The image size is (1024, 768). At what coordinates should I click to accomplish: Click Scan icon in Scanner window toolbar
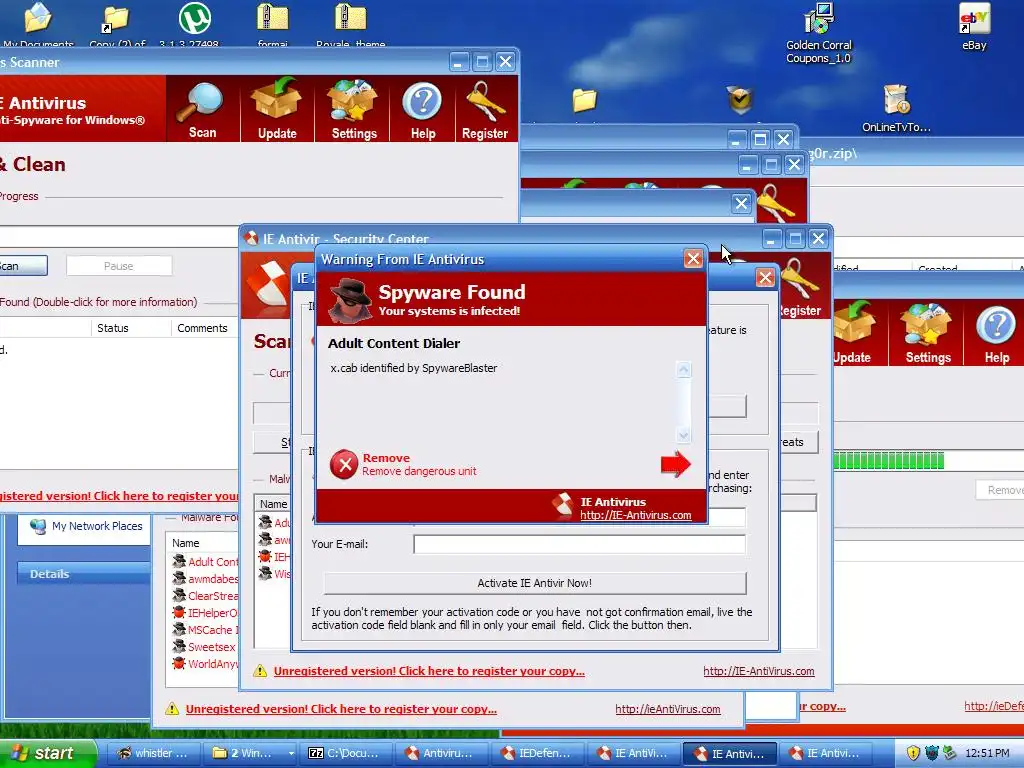click(202, 110)
